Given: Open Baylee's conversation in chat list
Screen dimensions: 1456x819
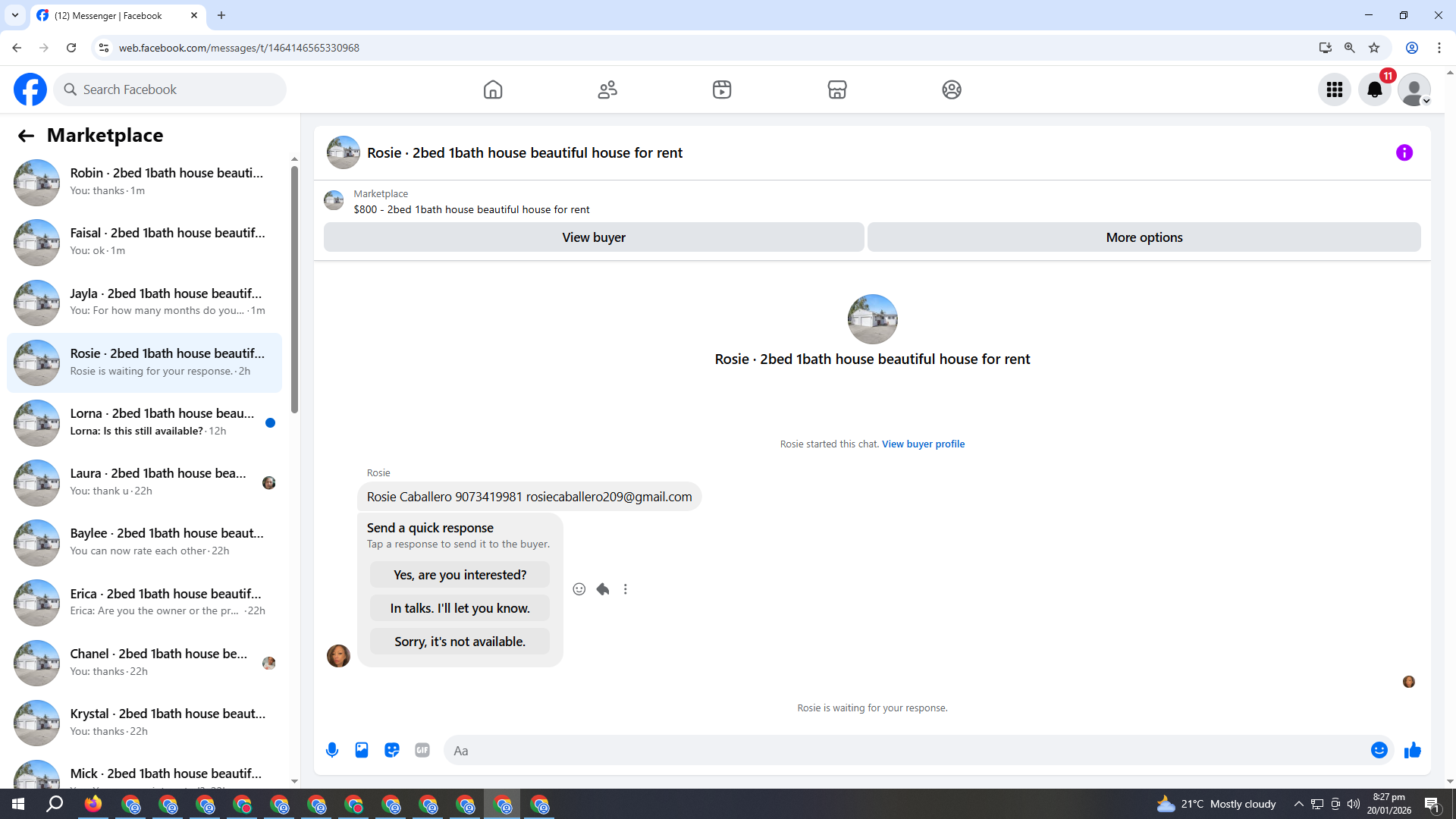Looking at the screenshot, I should pyautogui.click(x=144, y=542).
